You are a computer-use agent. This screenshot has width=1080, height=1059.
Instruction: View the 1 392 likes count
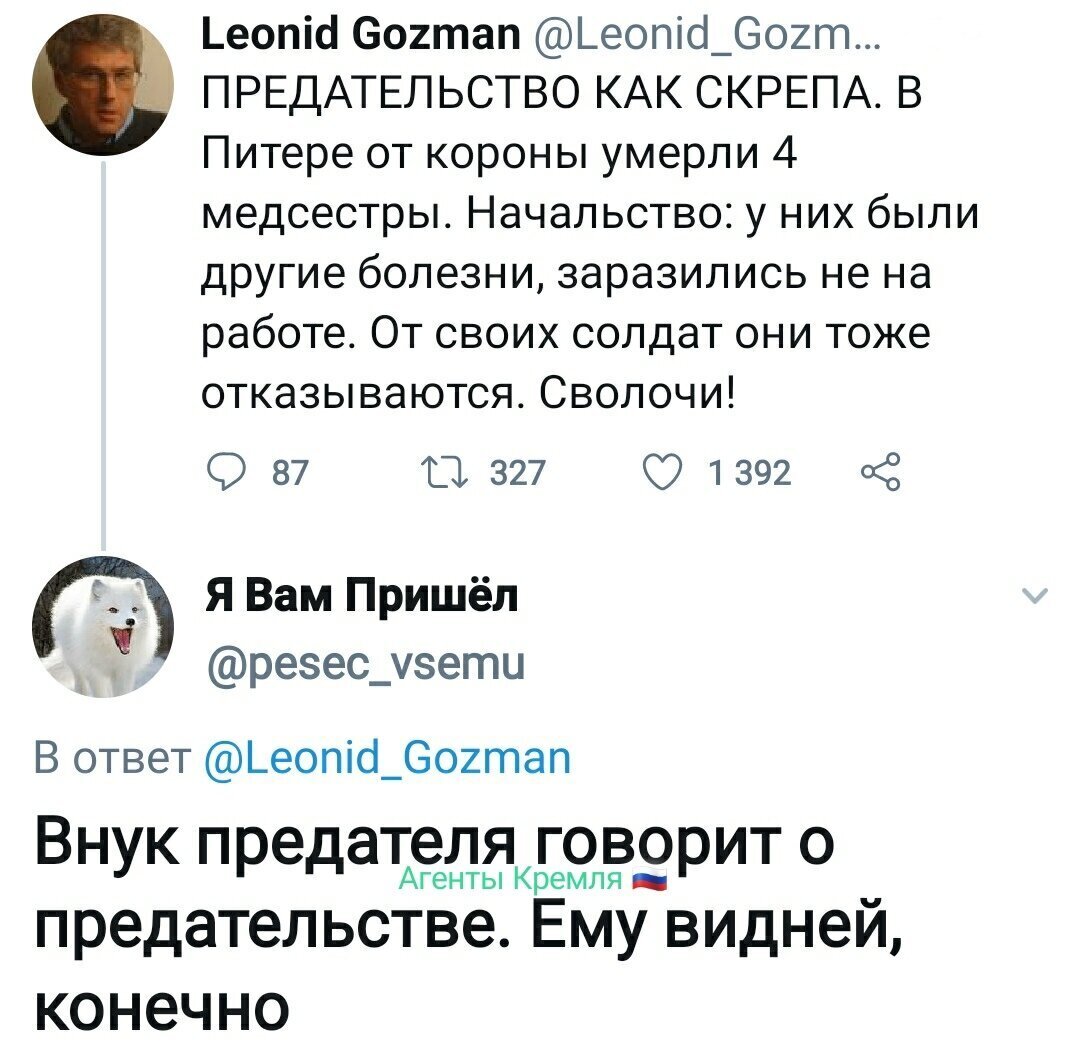750,474
